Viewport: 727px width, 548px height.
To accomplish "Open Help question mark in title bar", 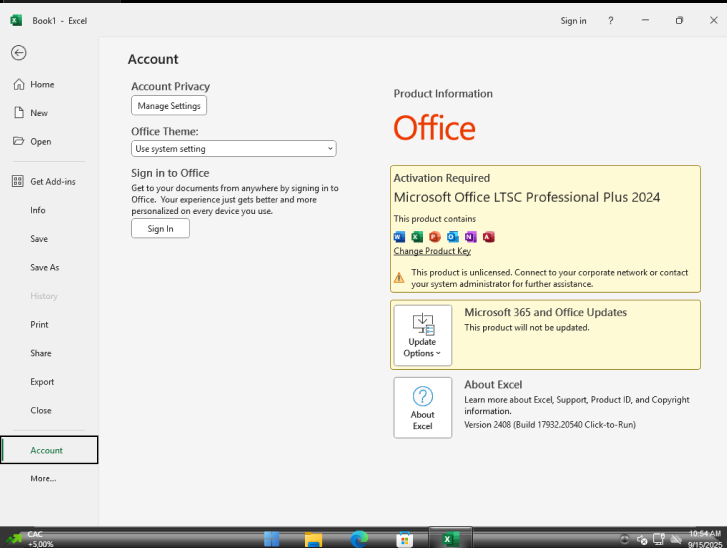I will (x=611, y=21).
